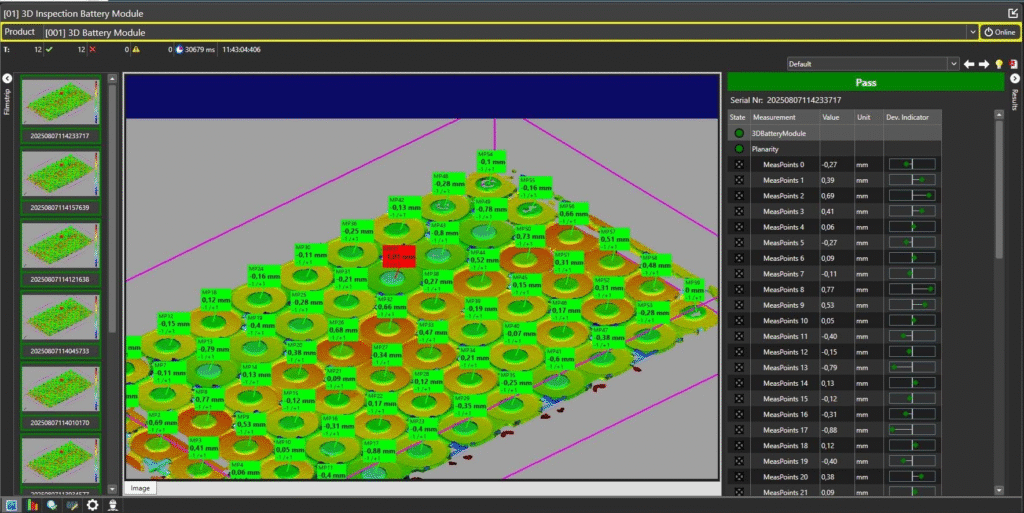Image resolution: width=1024 pixels, height=513 pixels.
Task: Select the image view icon in bottom toolbar
Action: point(11,505)
